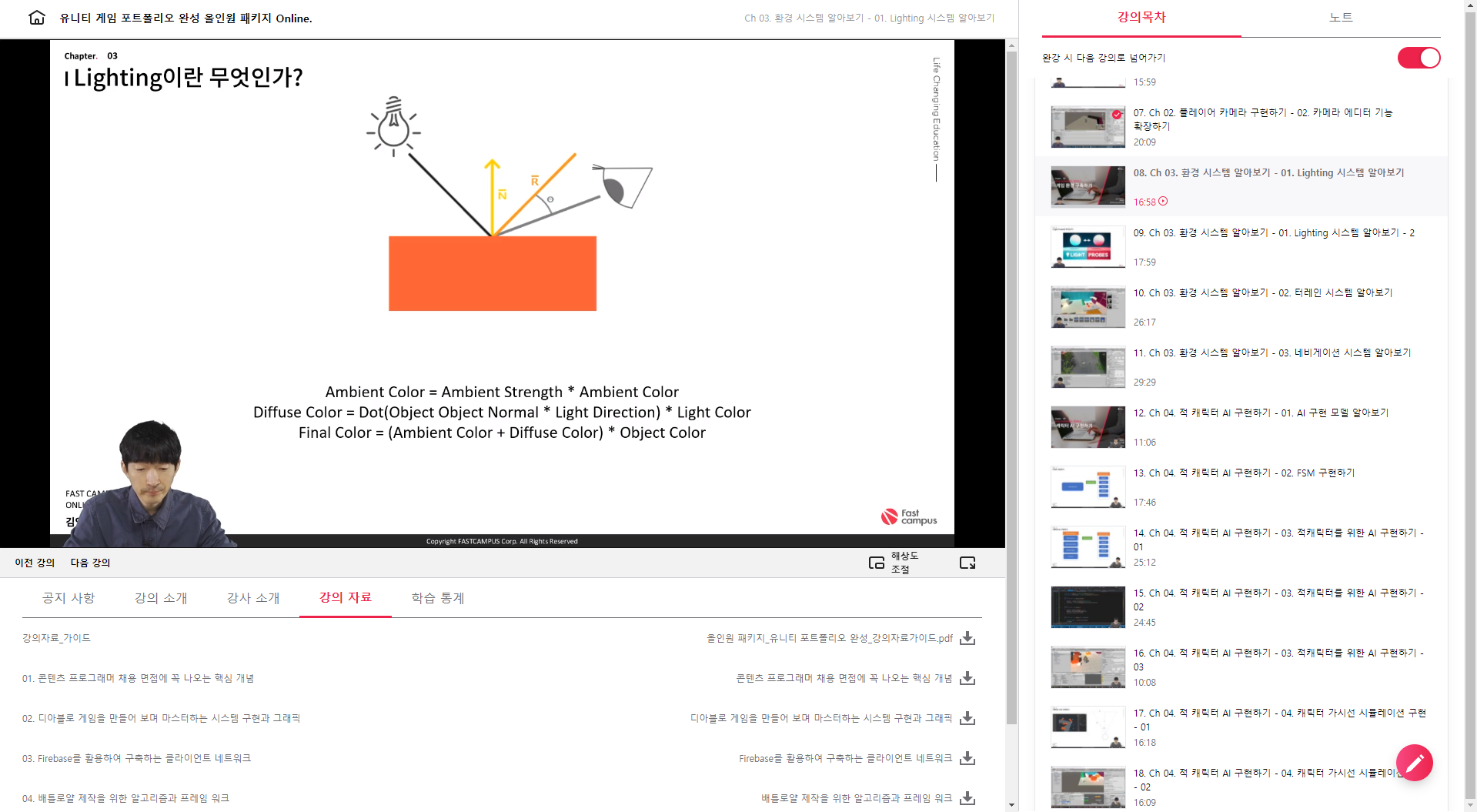Click thumbnail of lecture 11 네비게이션 시스템
Image resolution: width=1477 pixels, height=812 pixels.
[x=1088, y=367]
